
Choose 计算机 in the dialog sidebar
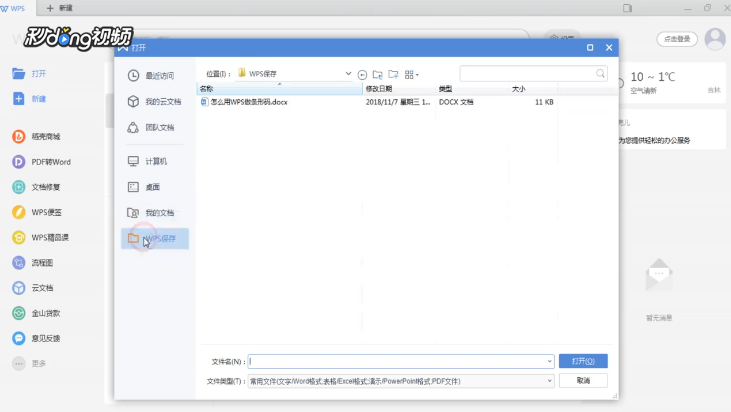coord(148,161)
